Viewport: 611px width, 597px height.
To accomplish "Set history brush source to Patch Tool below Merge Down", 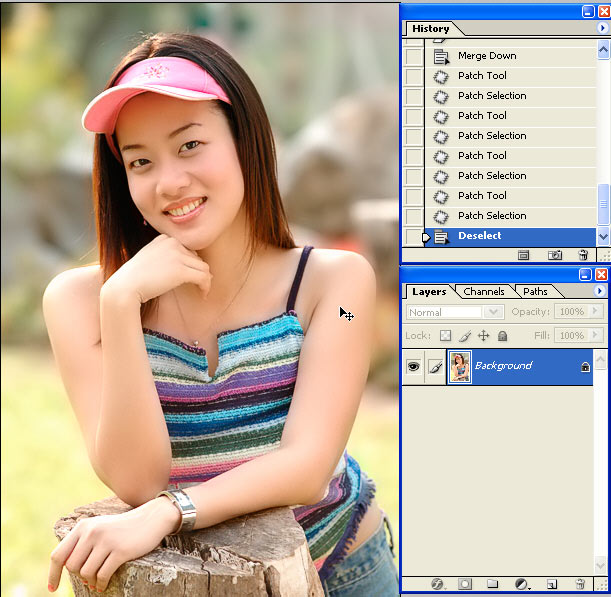I will 414,76.
